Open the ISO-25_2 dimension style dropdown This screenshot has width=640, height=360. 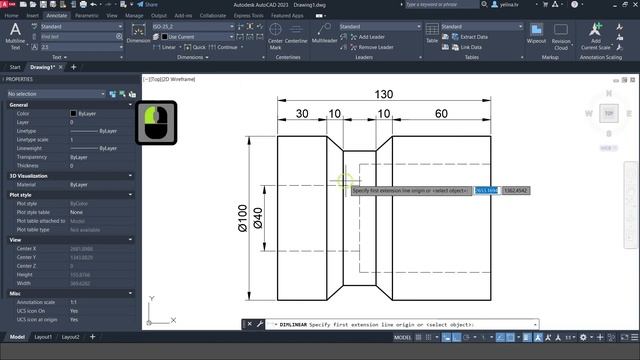[x=193, y=27]
